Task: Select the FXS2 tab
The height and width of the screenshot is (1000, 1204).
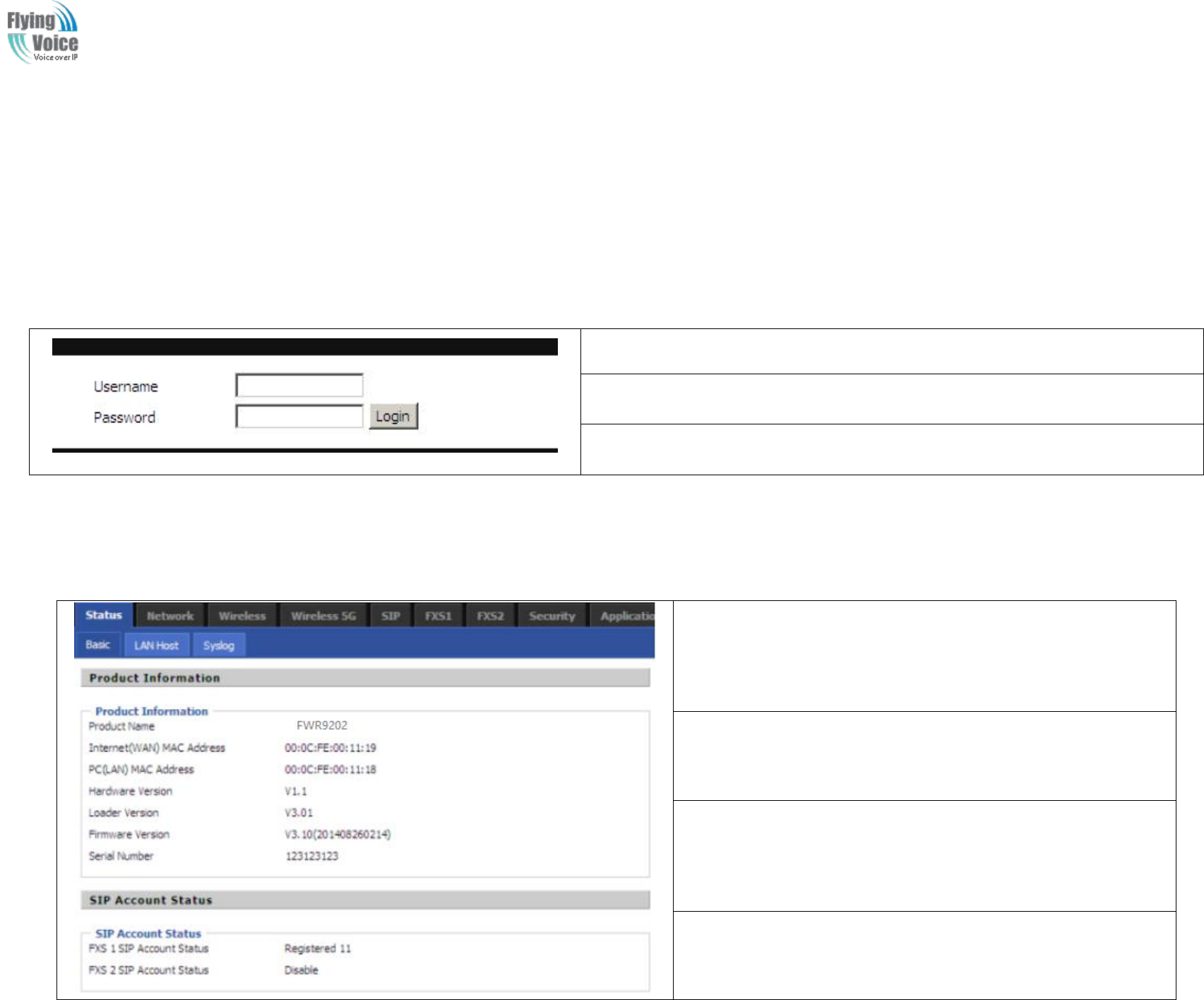Action: click(x=490, y=616)
